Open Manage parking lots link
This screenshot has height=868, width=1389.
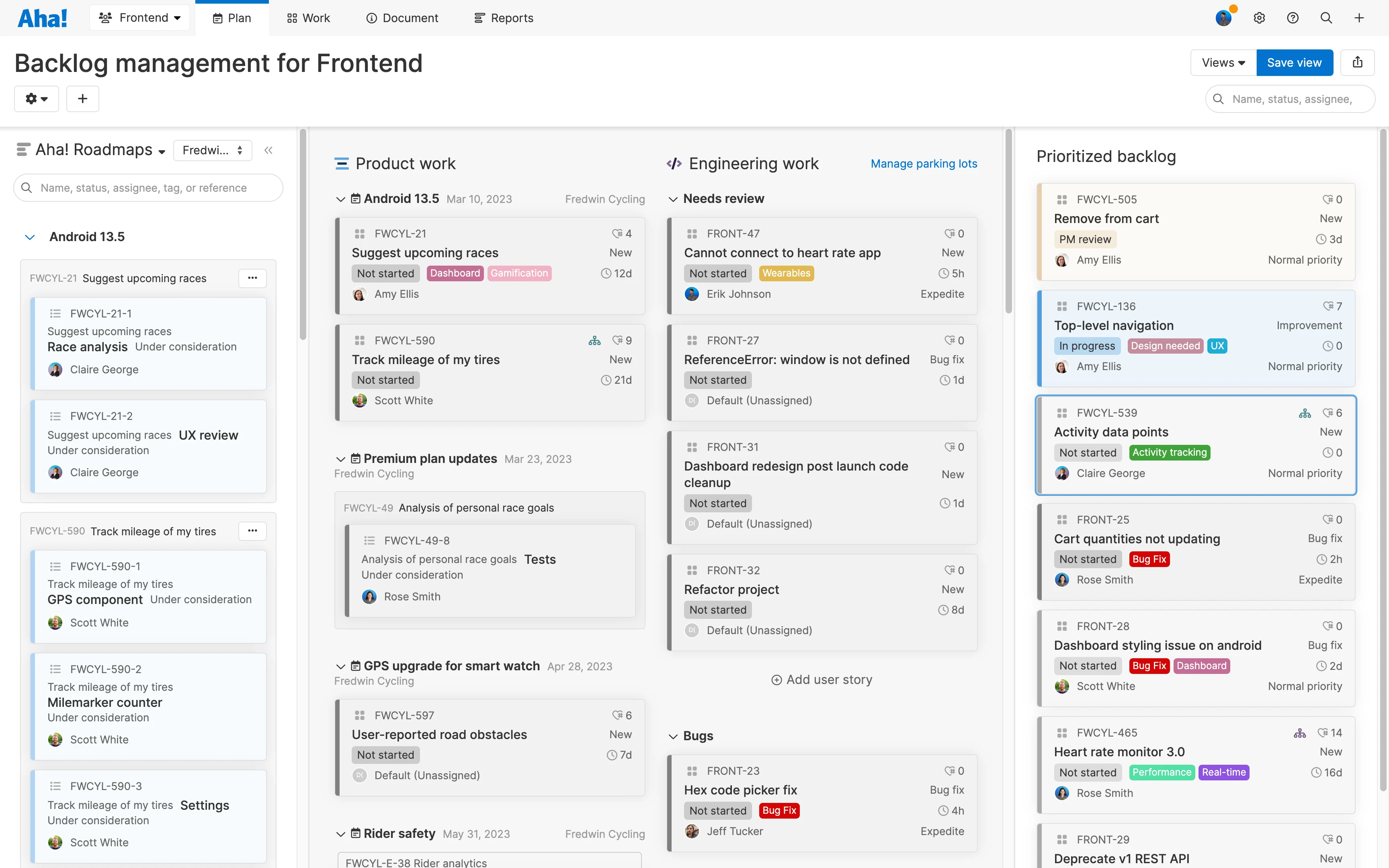(x=924, y=164)
